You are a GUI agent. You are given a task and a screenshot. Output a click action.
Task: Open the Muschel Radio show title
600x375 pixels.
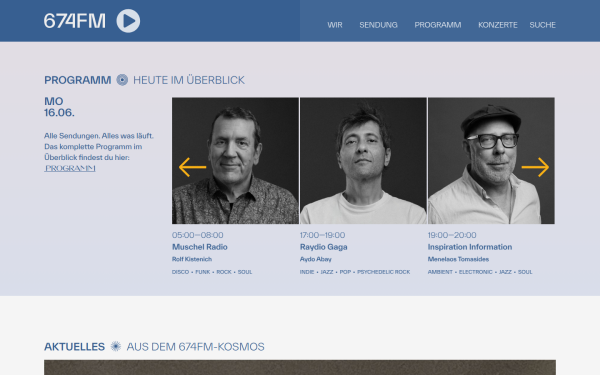(200, 247)
